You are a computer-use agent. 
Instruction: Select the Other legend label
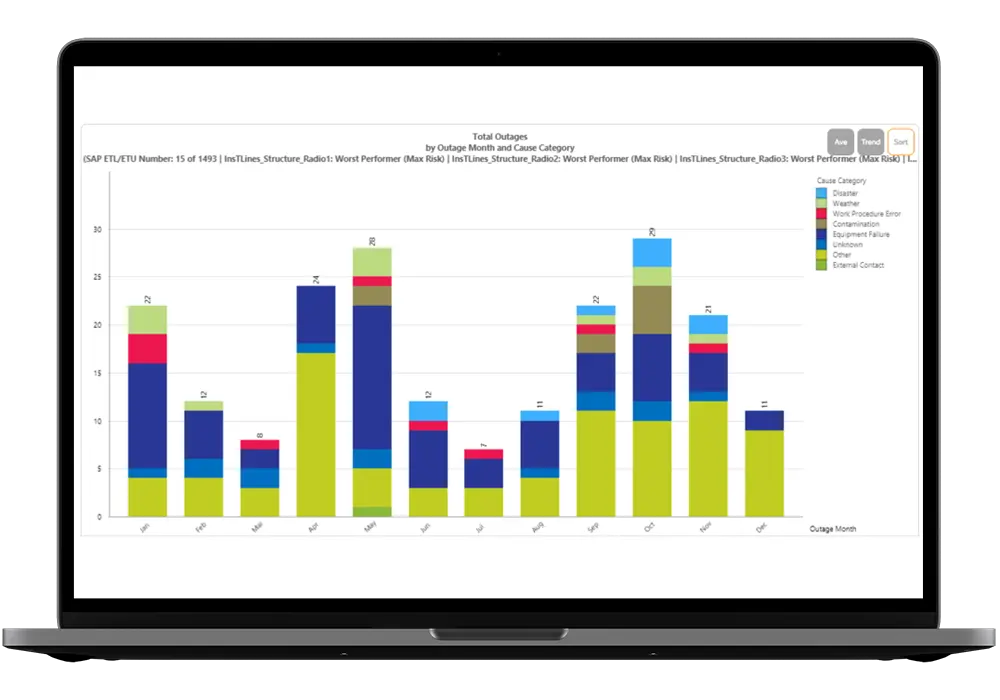[842, 255]
